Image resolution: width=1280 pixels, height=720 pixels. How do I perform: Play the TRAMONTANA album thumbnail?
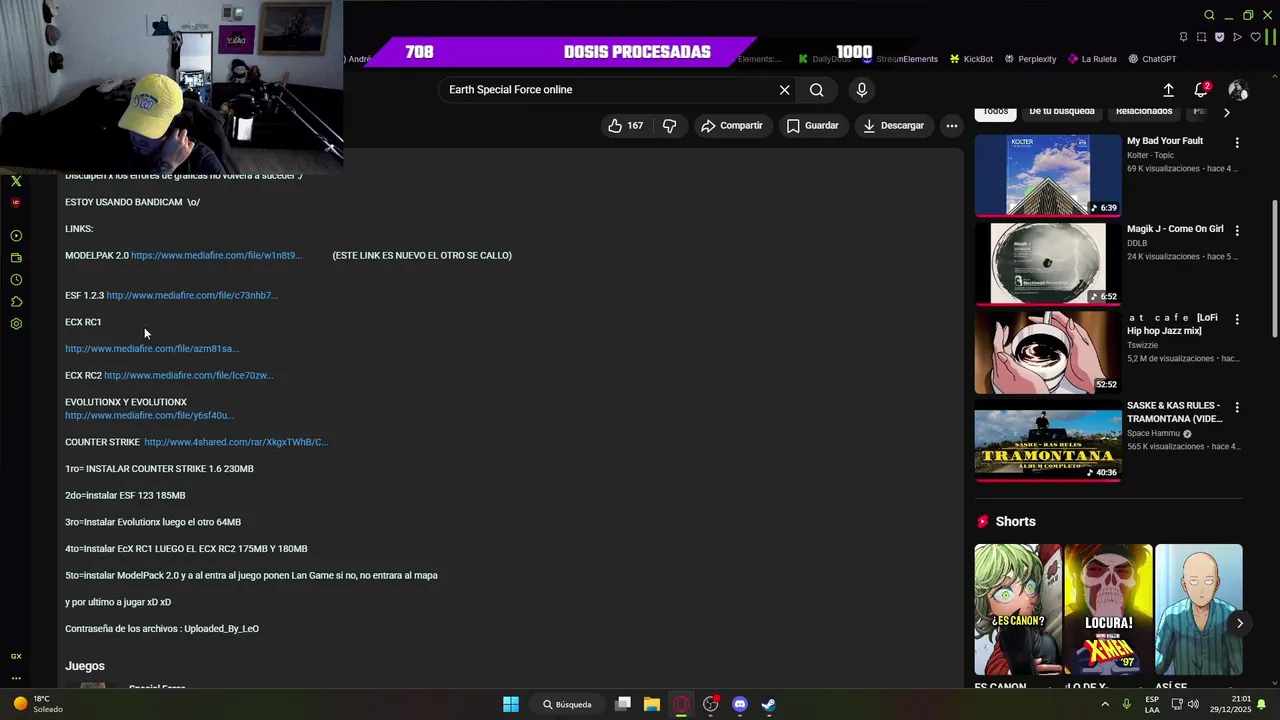(x=1048, y=440)
